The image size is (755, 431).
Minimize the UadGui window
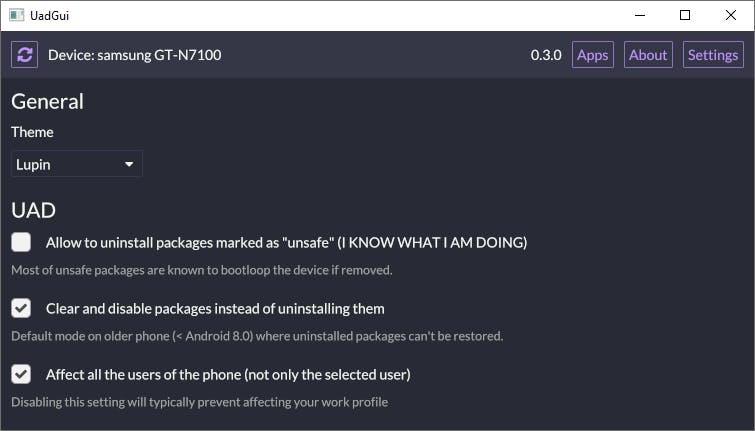[x=640, y=15]
